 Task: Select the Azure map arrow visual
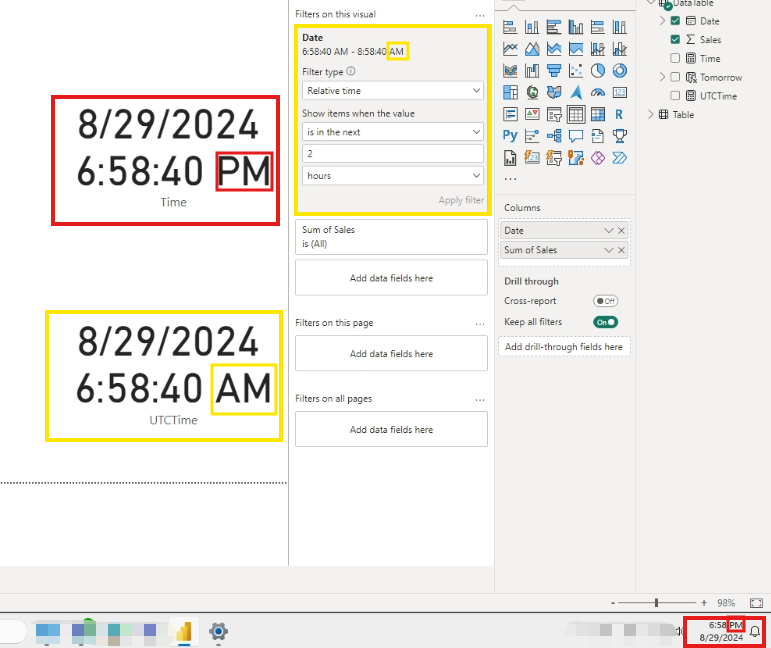pyautogui.click(x=576, y=92)
